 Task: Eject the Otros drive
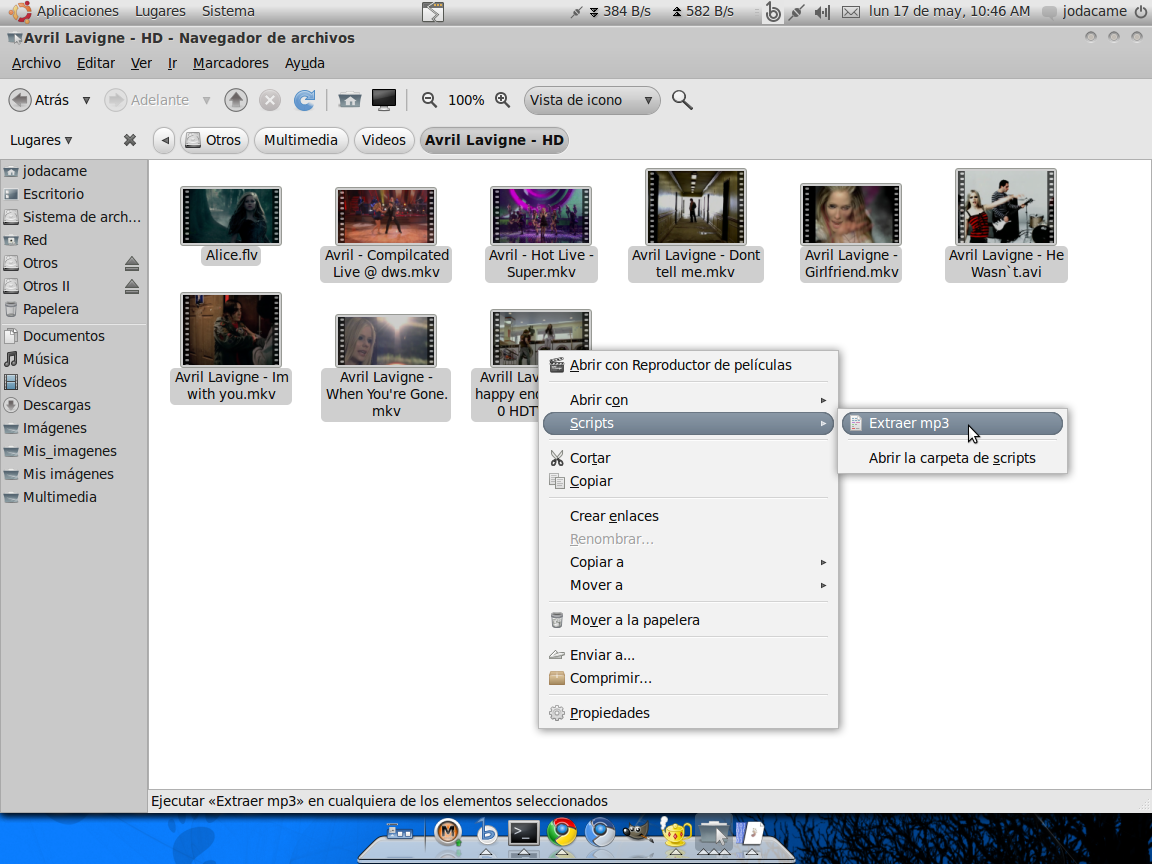pyautogui.click(x=132, y=263)
